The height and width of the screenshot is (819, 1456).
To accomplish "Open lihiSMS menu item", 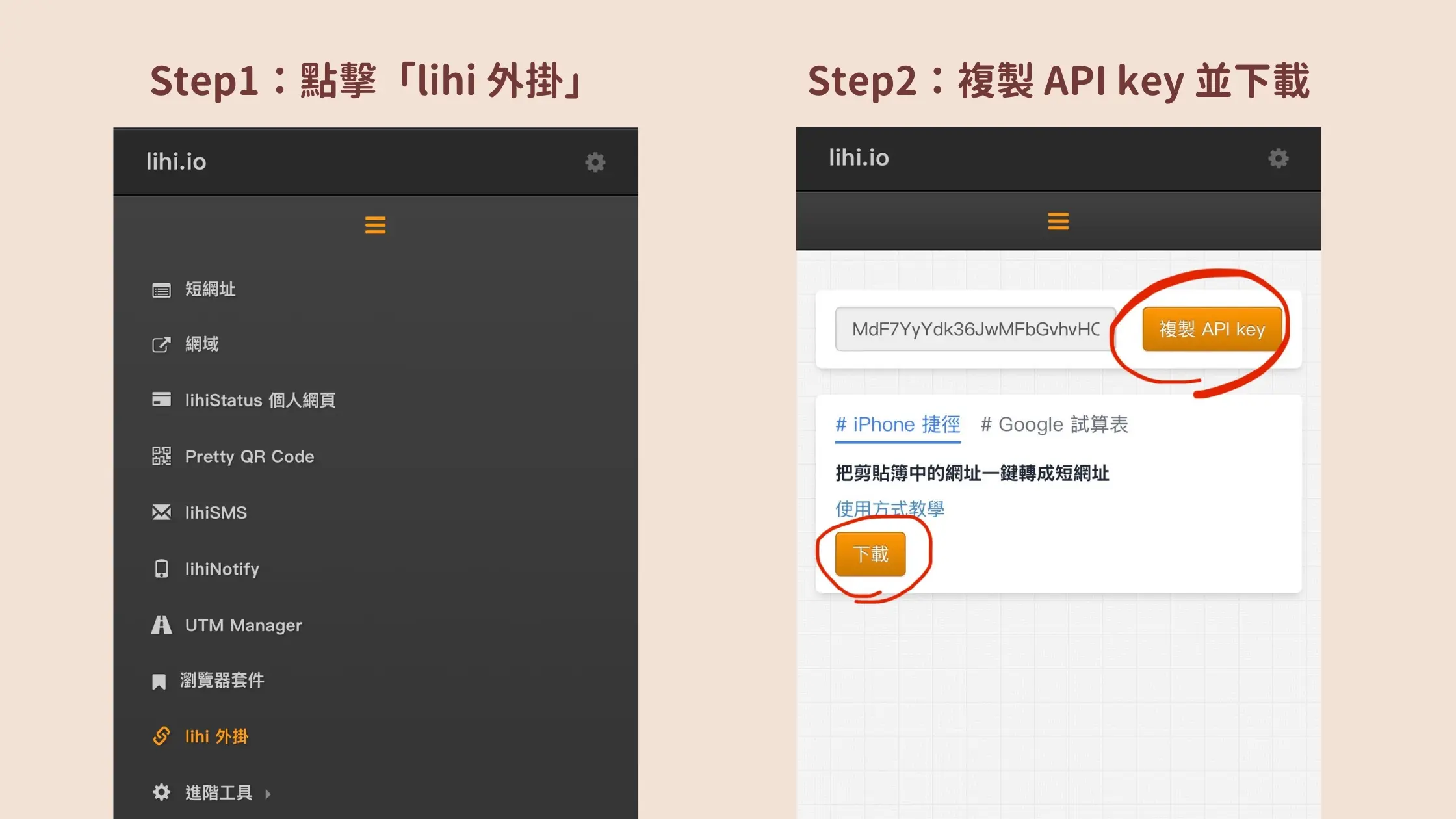I will pyautogui.click(x=216, y=513).
